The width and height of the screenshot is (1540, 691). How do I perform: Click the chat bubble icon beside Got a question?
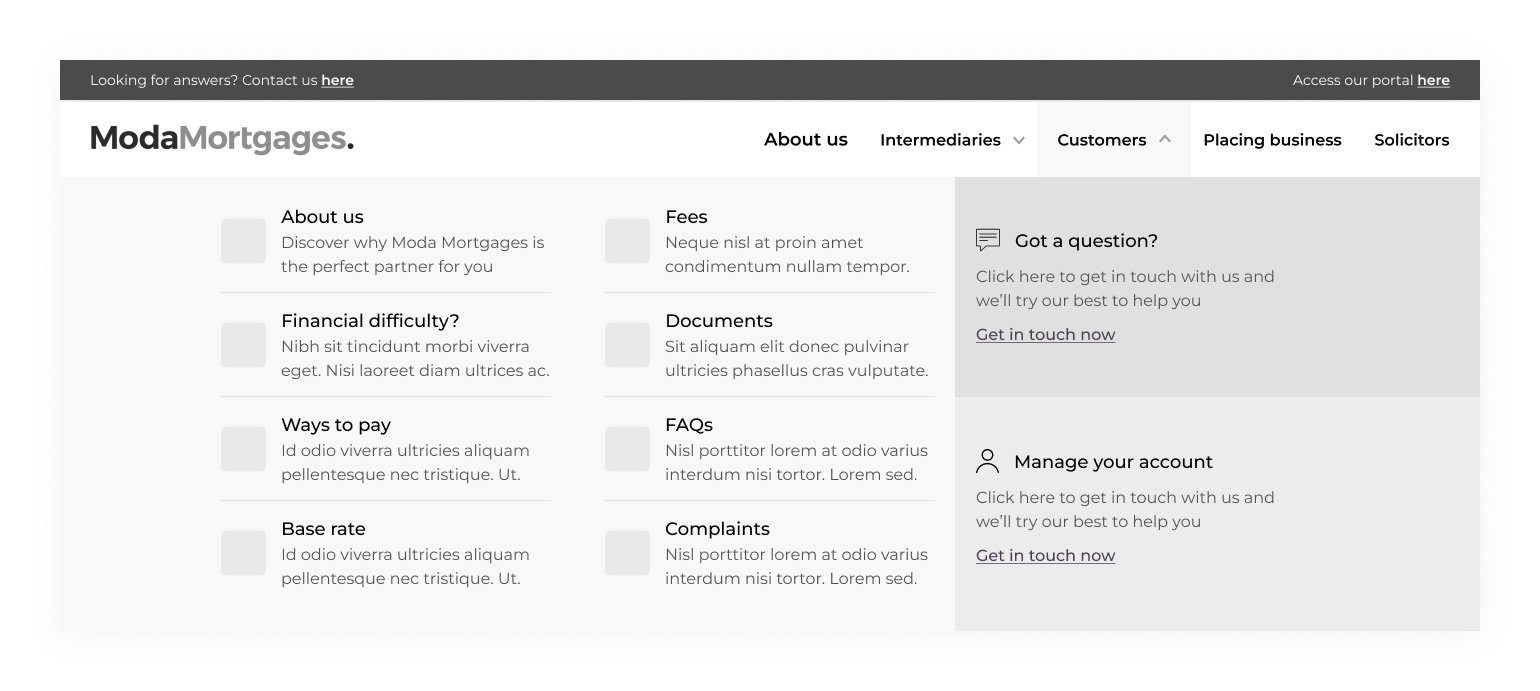(x=987, y=240)
